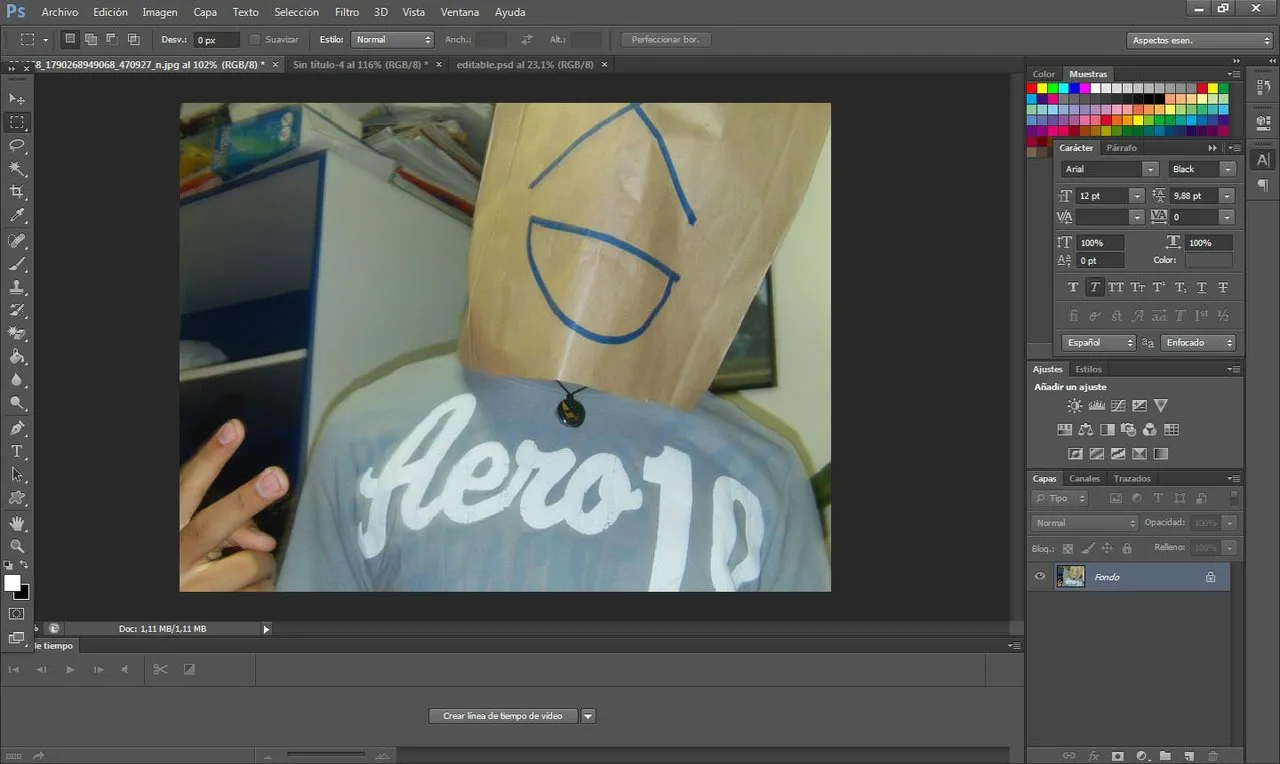Screen dimensions: 1280x764
Task: Select the Eyedropper tool
Action: (17, 215)
